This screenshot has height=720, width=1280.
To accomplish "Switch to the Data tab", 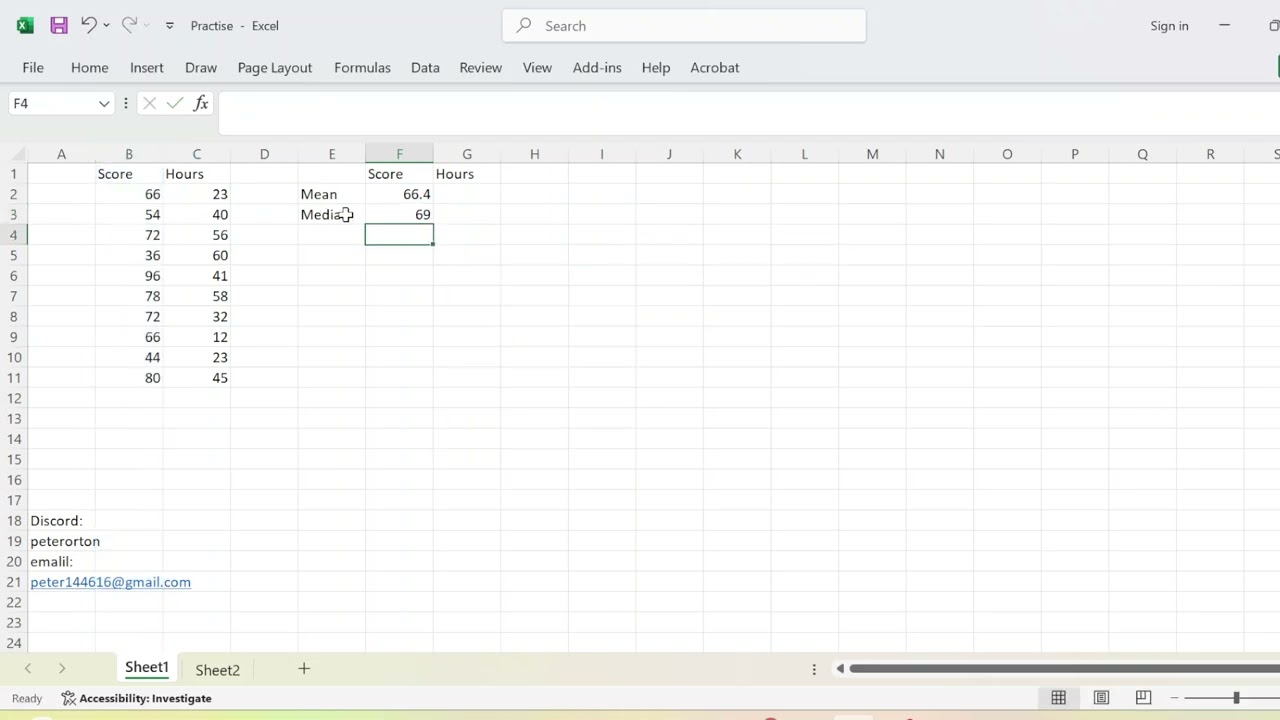I will (425, 67).
